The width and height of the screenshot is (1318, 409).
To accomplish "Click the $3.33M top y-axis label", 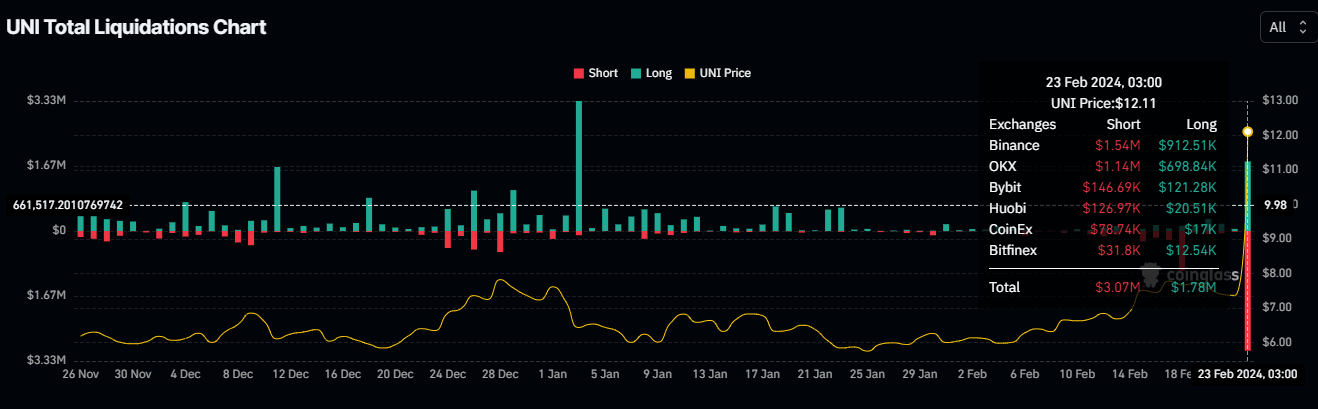I will click(47, 101).
